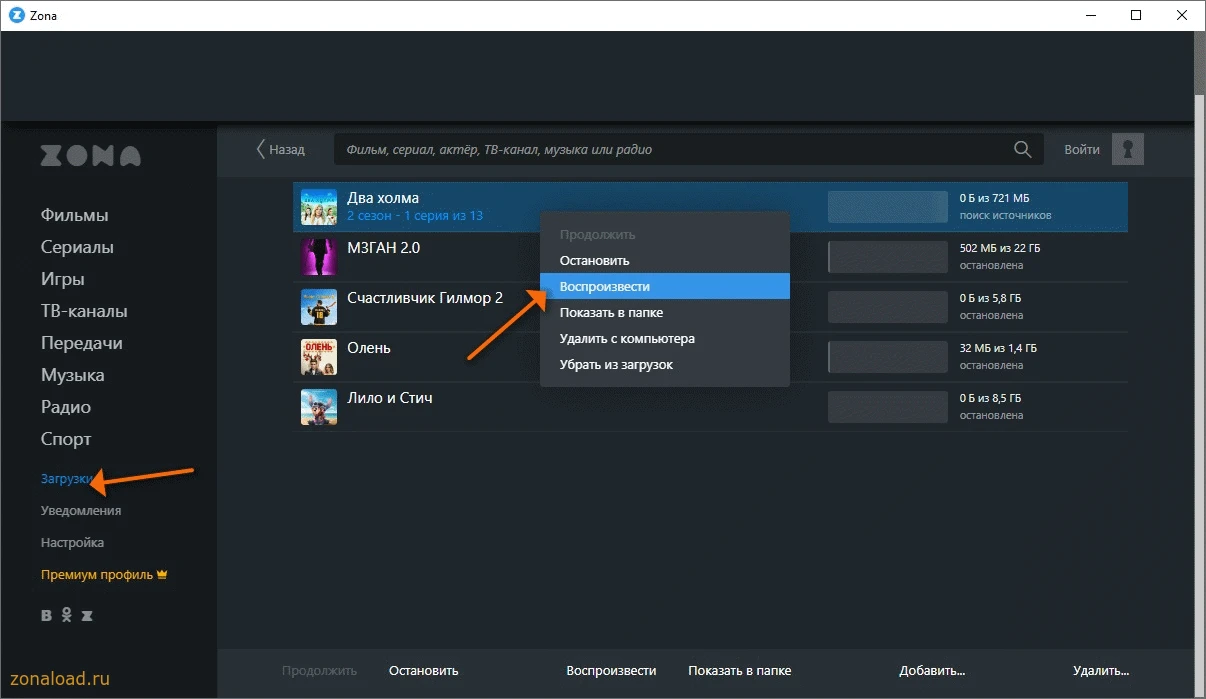
Task: Click the Войти login link
Action: tap(1082, 149)
